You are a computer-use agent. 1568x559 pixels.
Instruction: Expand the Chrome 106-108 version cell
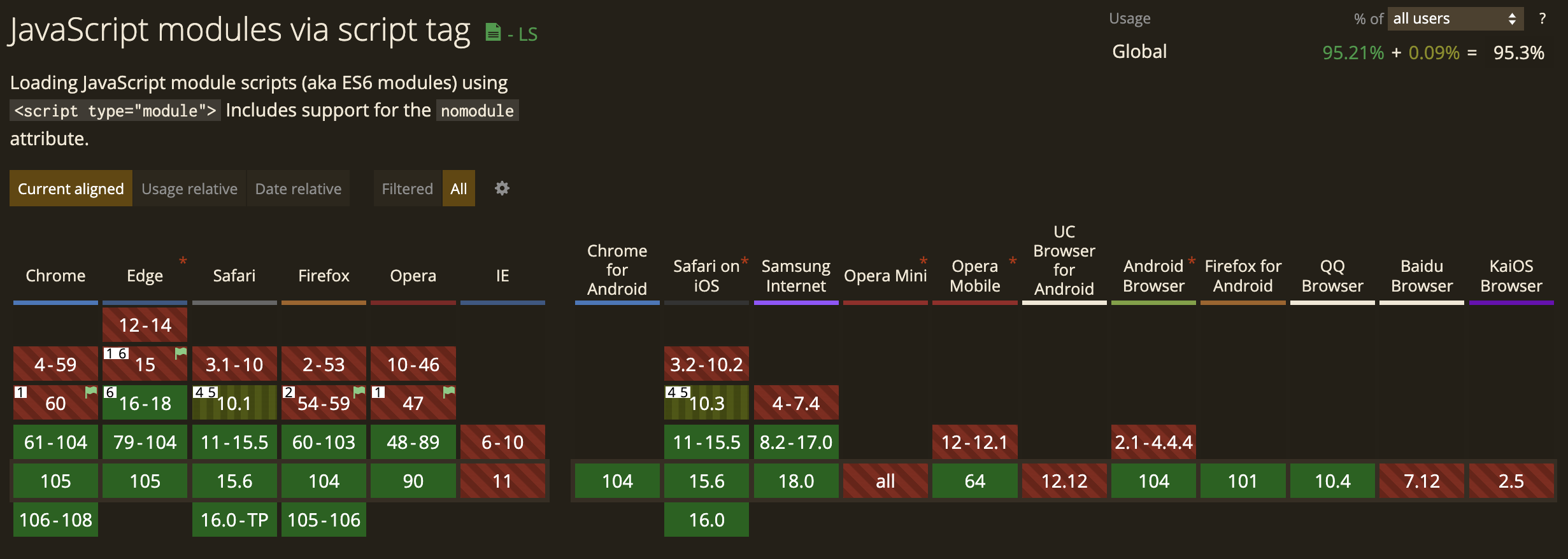(x=55, y=520)
